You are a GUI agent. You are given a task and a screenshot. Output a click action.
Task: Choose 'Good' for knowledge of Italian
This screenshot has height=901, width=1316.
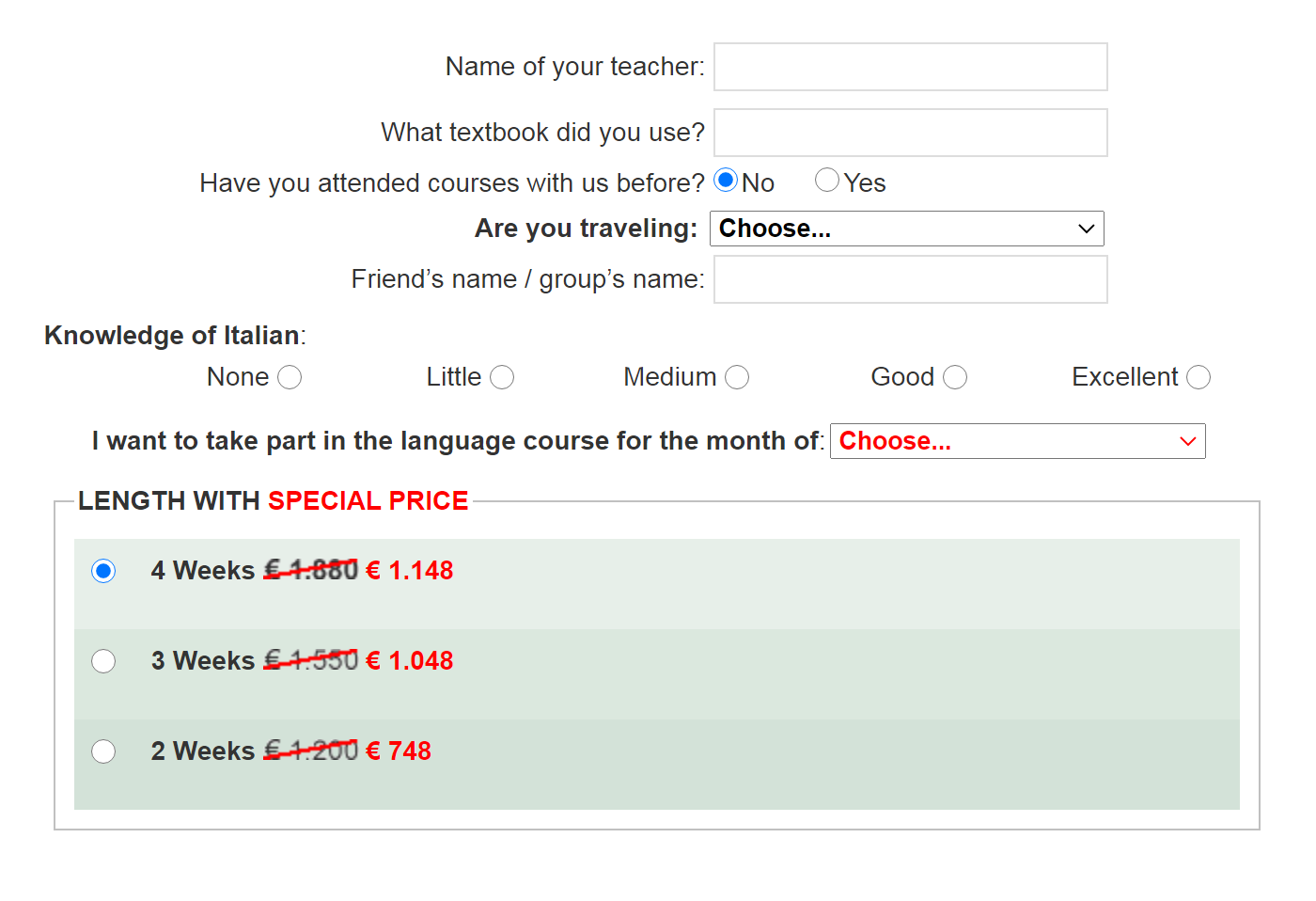tap(955, 377)
